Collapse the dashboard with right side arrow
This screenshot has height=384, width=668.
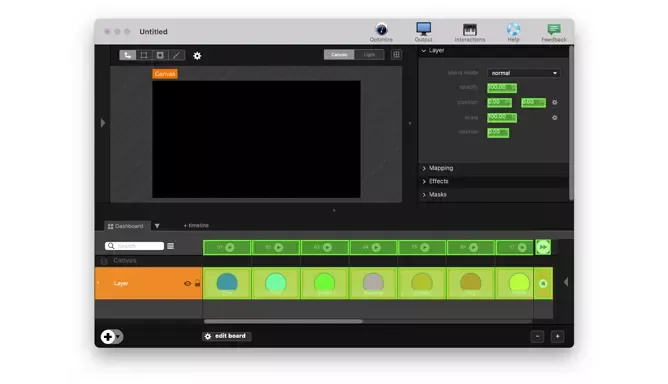point(566,282)
